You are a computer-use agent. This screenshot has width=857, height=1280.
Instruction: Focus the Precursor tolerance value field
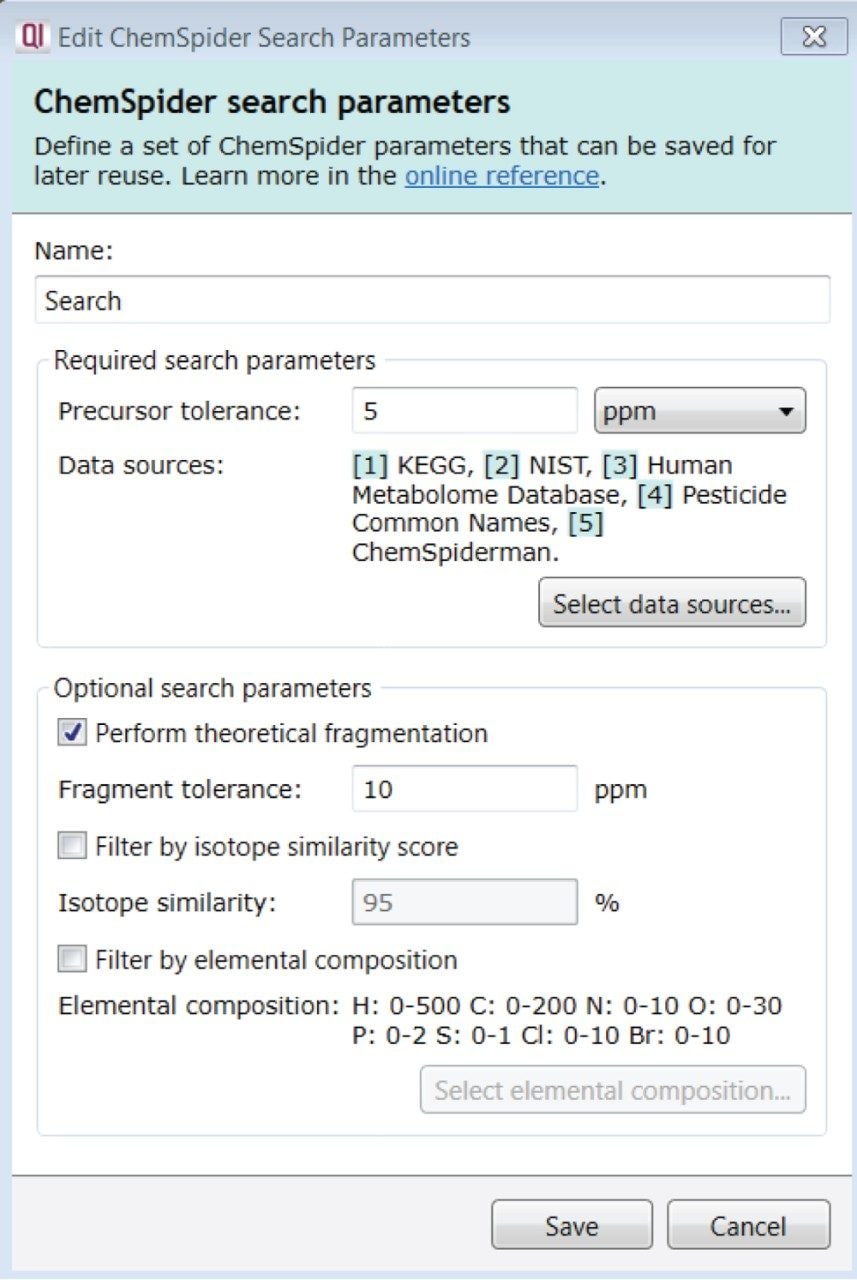[x=465, y=411]
